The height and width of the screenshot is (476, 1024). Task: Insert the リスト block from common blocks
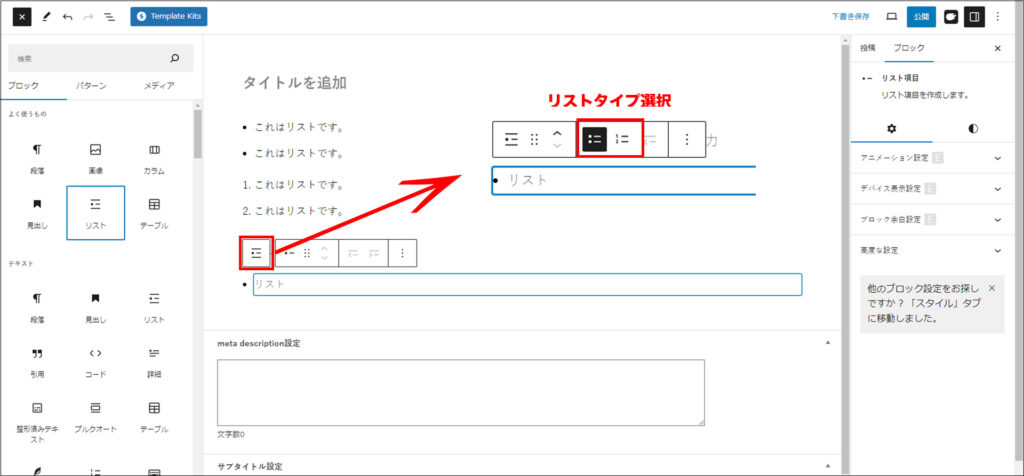[96, 212]
